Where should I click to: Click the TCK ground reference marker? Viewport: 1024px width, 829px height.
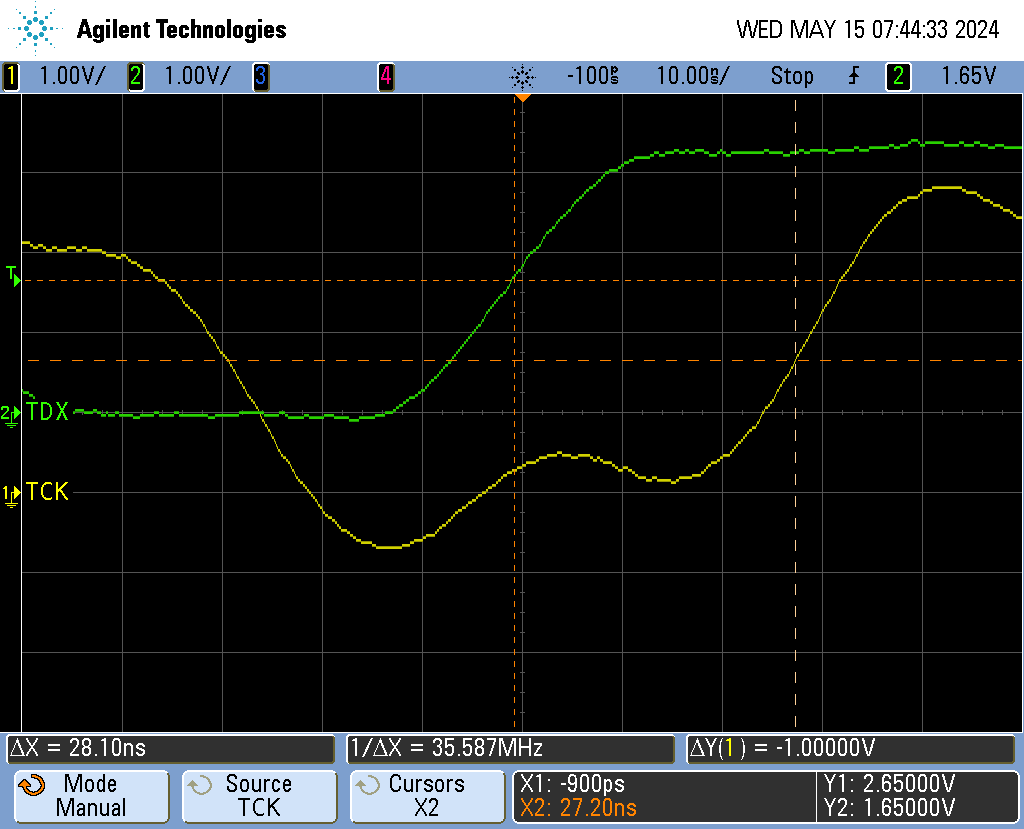(x=10, y=494)
